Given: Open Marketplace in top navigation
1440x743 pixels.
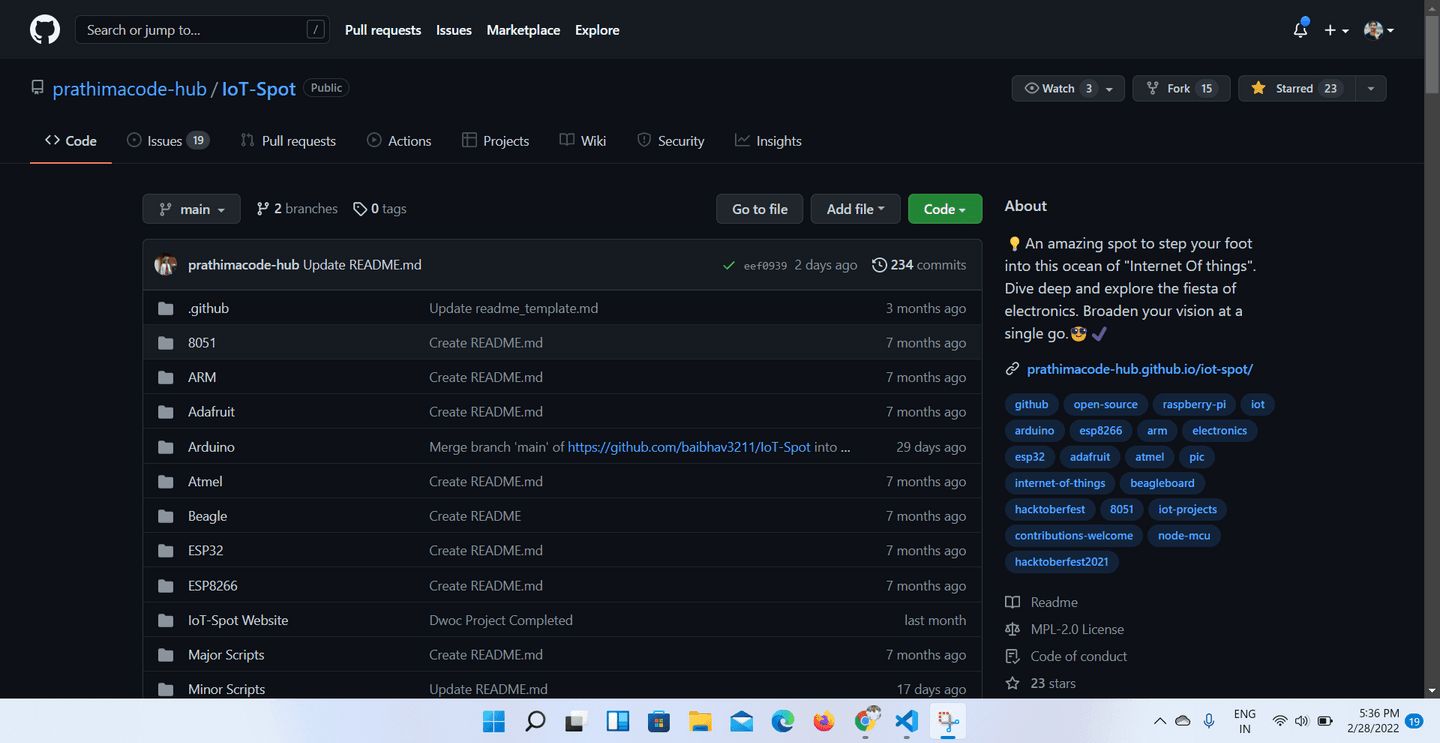Looking at the screenshot, I should [x=523, y=30].
